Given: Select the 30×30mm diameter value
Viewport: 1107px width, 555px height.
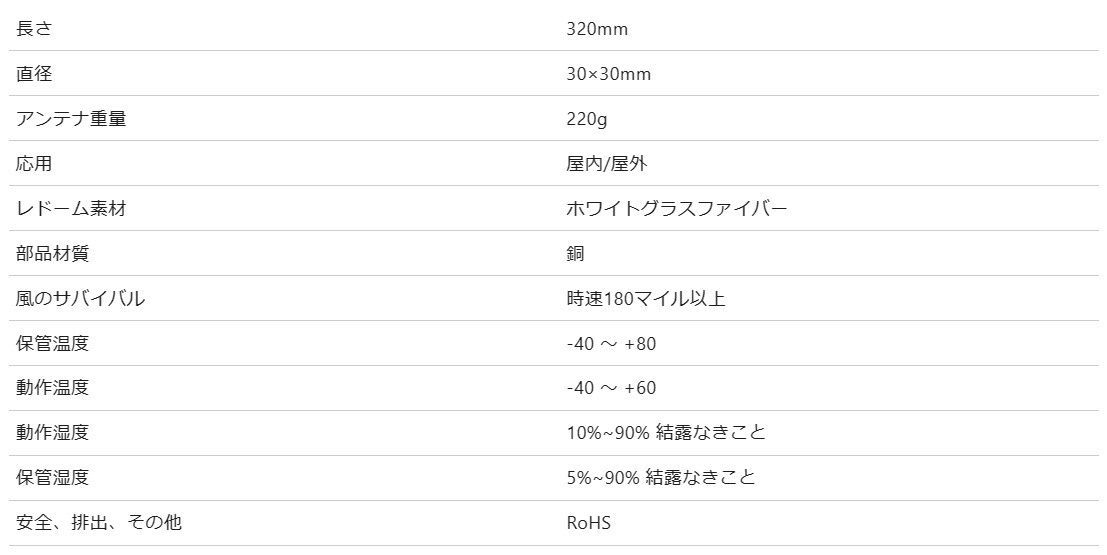Looking at the screenshot, I should pos(609,74).
